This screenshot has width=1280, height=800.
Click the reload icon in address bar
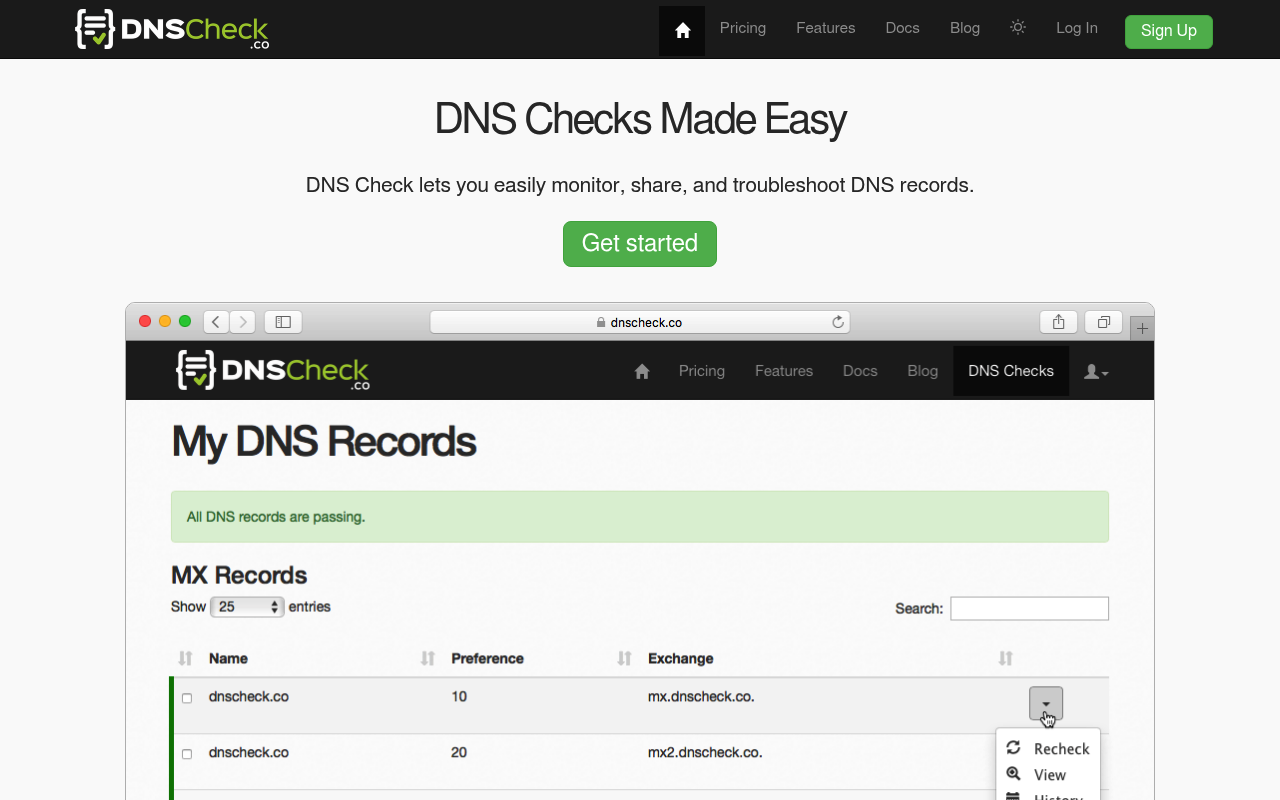[x=838, y=322]
